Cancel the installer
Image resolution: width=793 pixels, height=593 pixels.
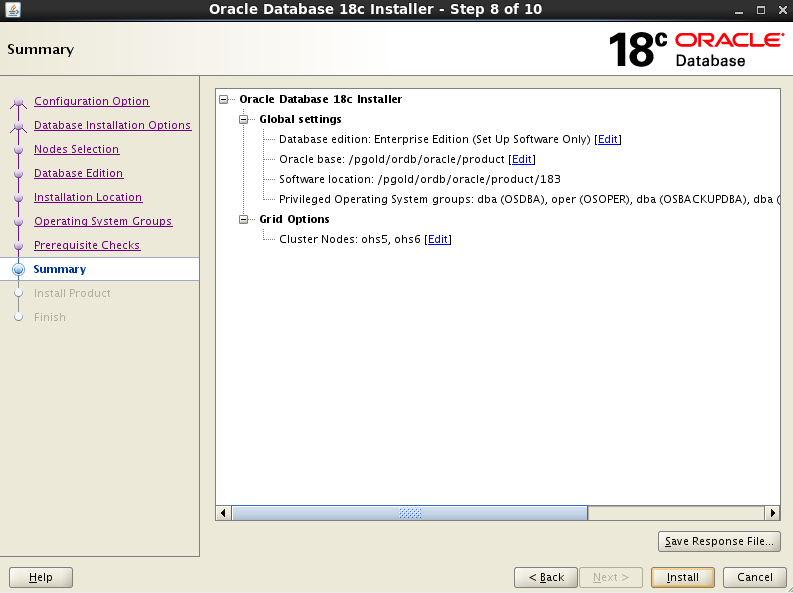[755, 577]
